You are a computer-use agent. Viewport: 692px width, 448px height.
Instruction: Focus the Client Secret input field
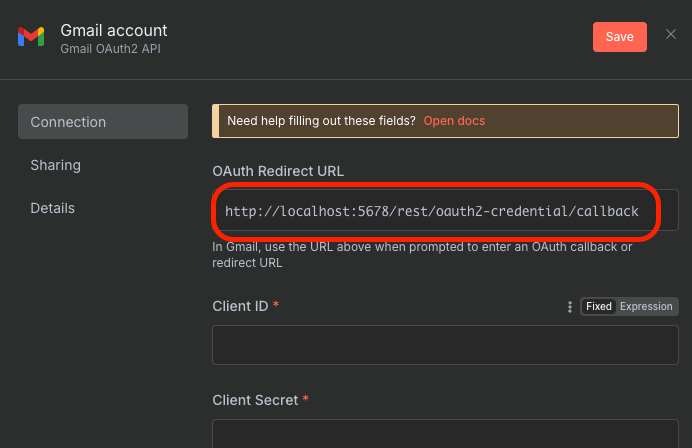click(x=445, y=433)
